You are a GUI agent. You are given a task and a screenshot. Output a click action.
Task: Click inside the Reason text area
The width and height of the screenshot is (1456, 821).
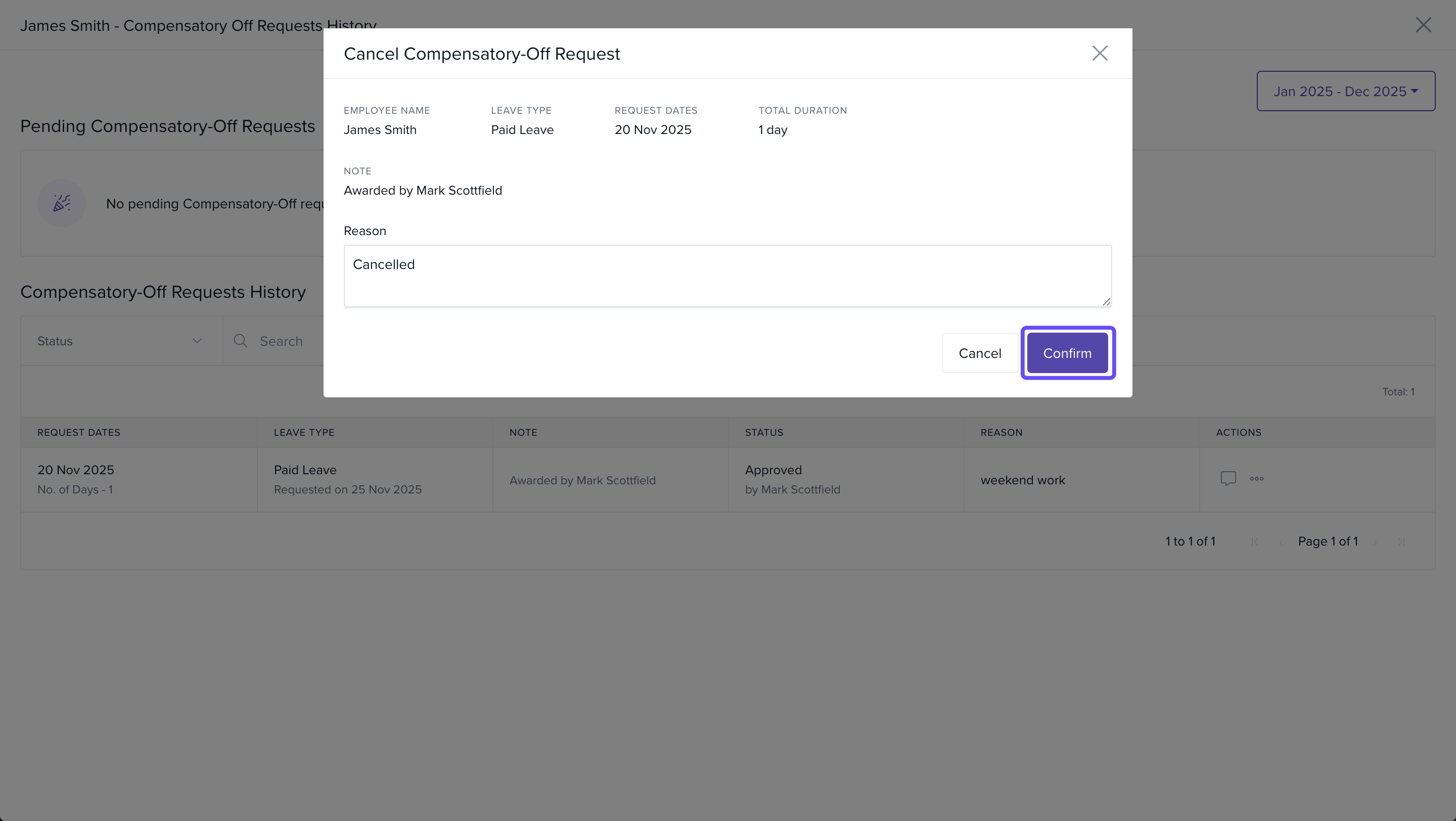(x=727, y=276)
